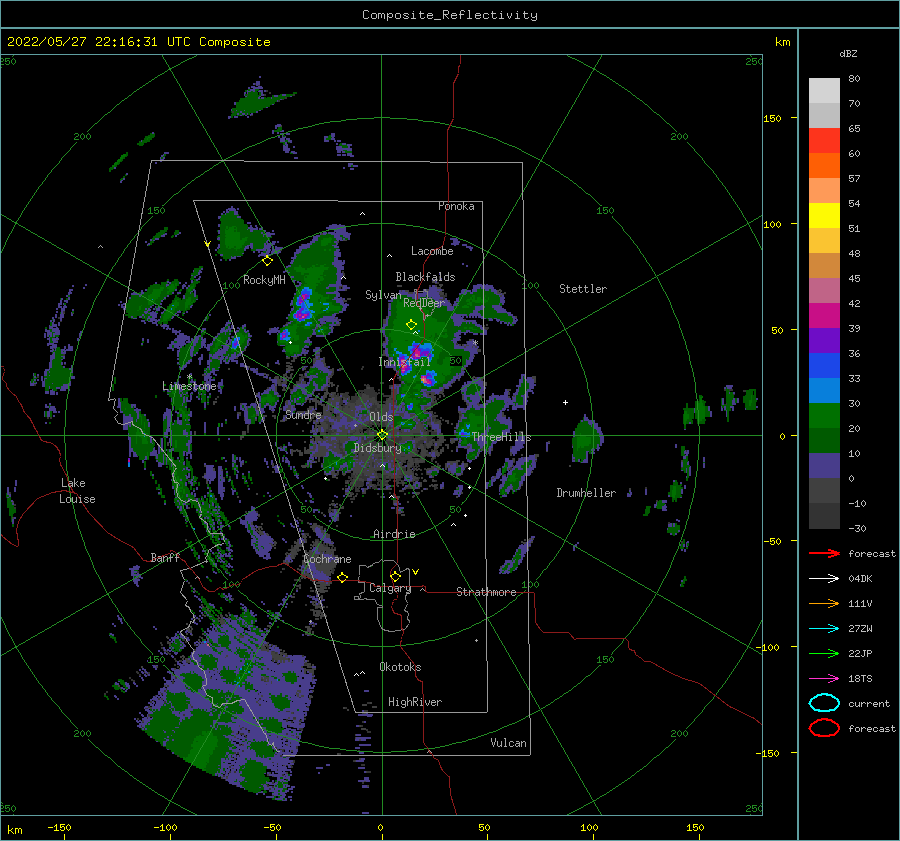Viewport: 900px width, 841px height.
Task: Click the Limestone label
Action: (189, 386)
